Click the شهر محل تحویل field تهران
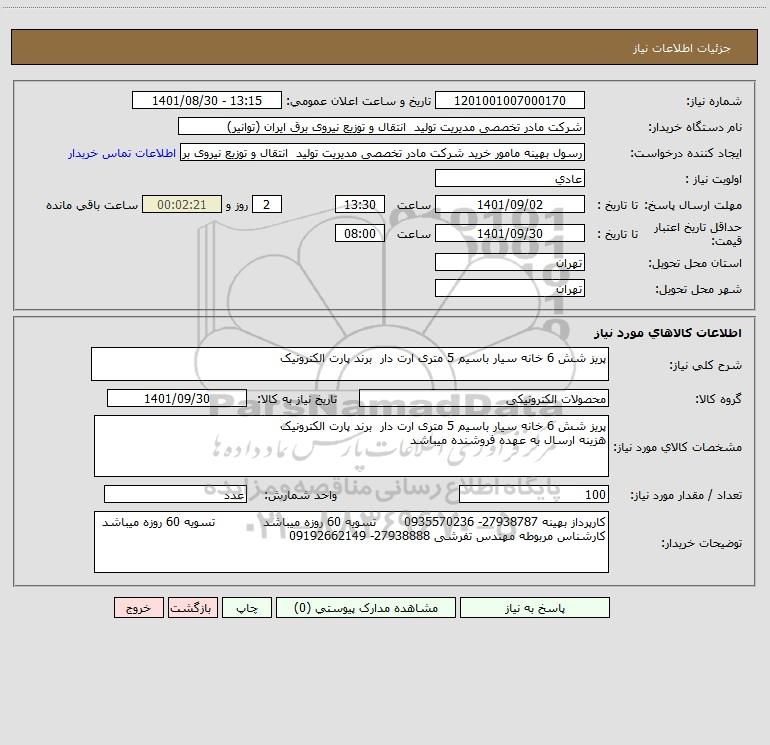The image size is (770, 745). click(x=510, y=288)
